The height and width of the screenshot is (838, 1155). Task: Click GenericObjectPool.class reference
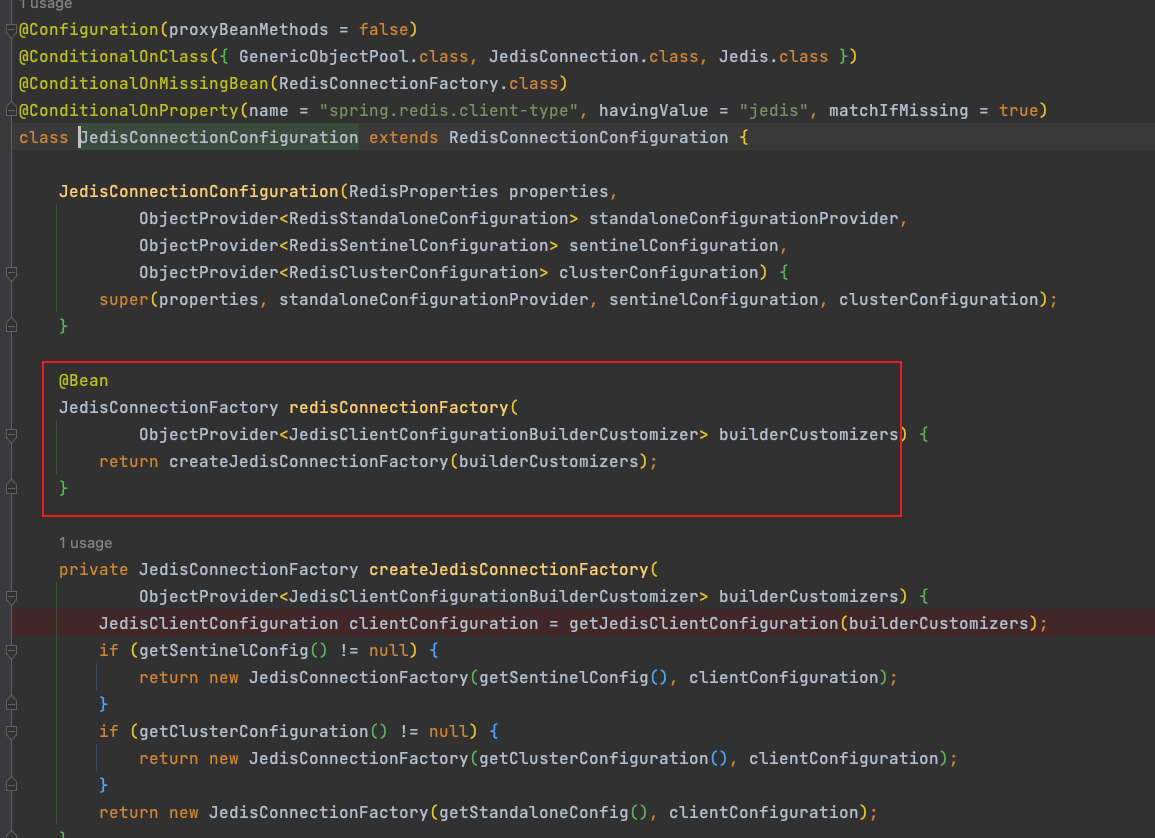click(x=354, y=57)
